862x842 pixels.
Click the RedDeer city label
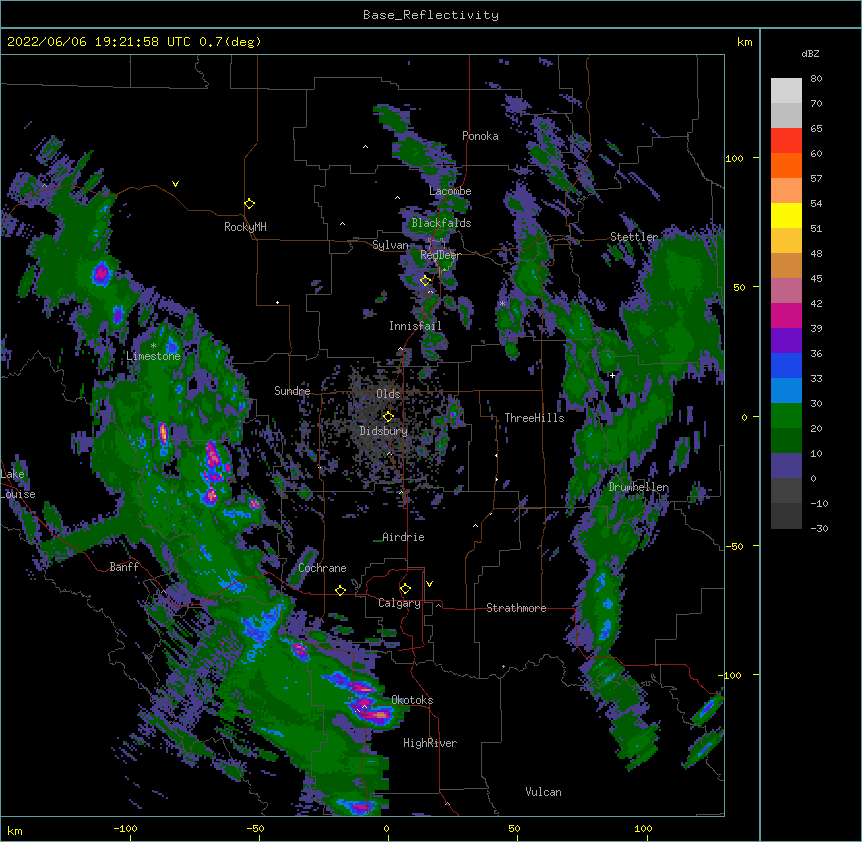440,255
